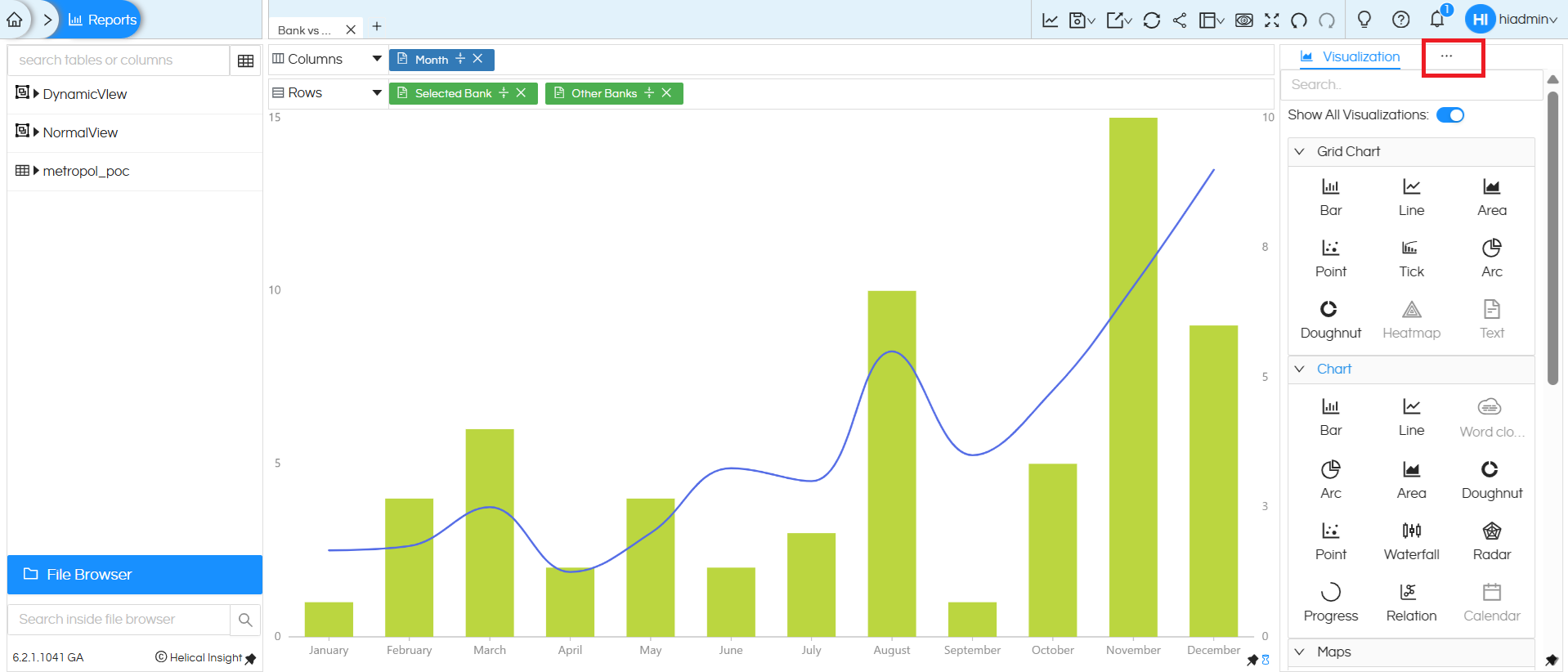Open the notifications bell
The height and width of the screenshot is (672, 1568).
(x=1437, y=19)
